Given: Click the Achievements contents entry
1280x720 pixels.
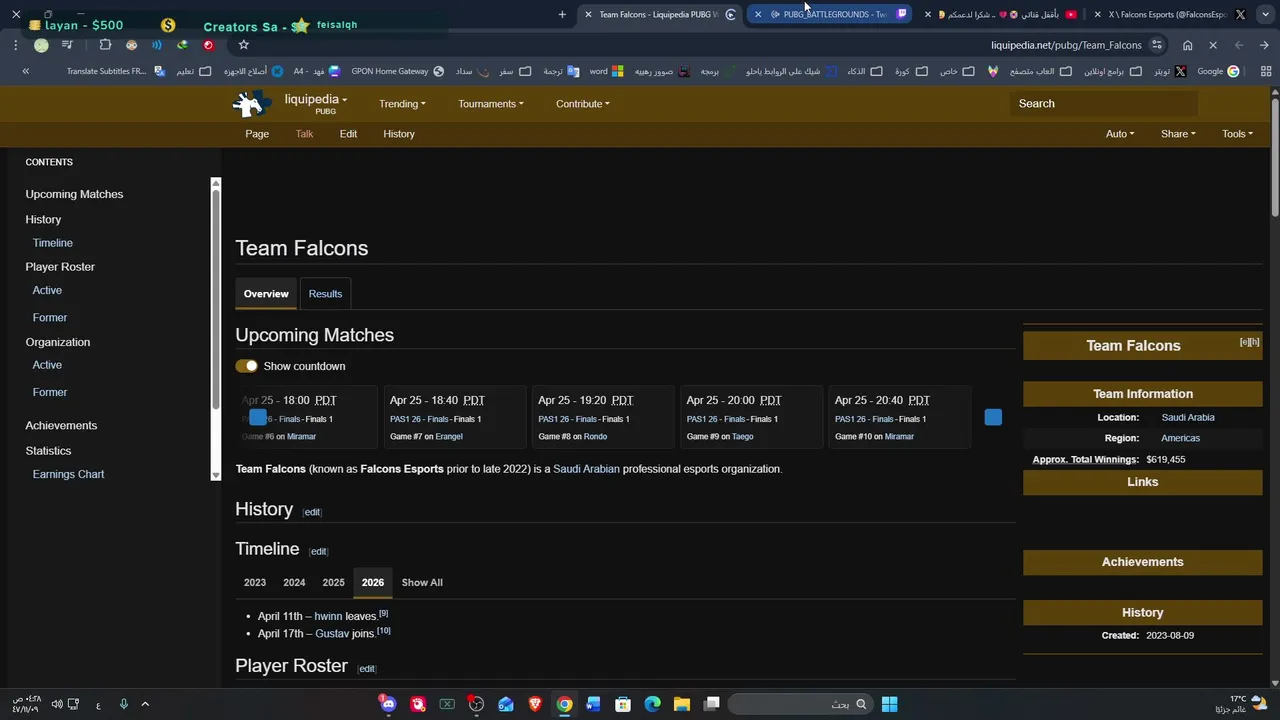Looking at the screenshot, I should [x=61, y=425].
